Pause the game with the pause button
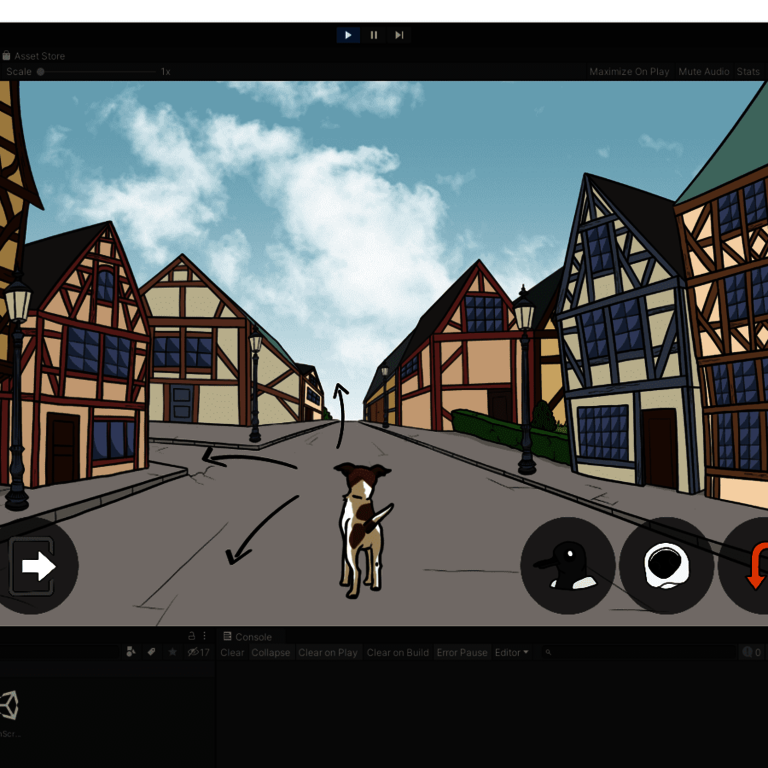The width and height of the screenshot is (768, 768). click(374, 35)
